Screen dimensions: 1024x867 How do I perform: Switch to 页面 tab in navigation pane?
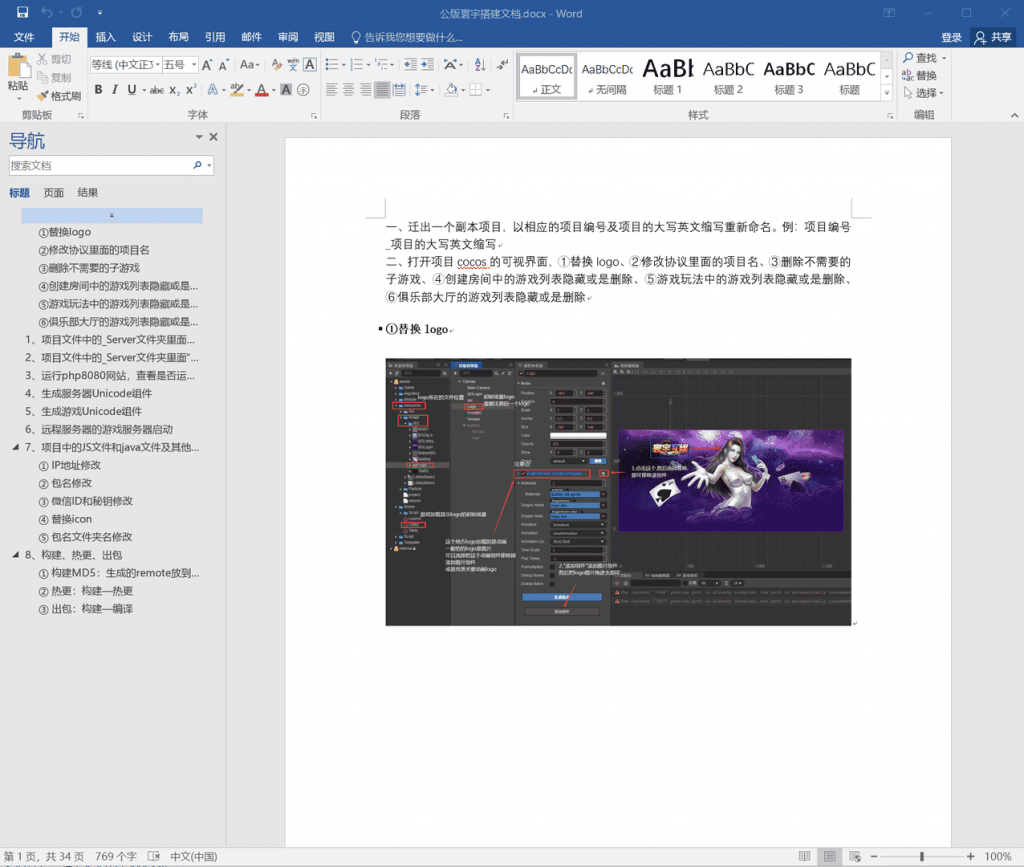click(53, 193)
